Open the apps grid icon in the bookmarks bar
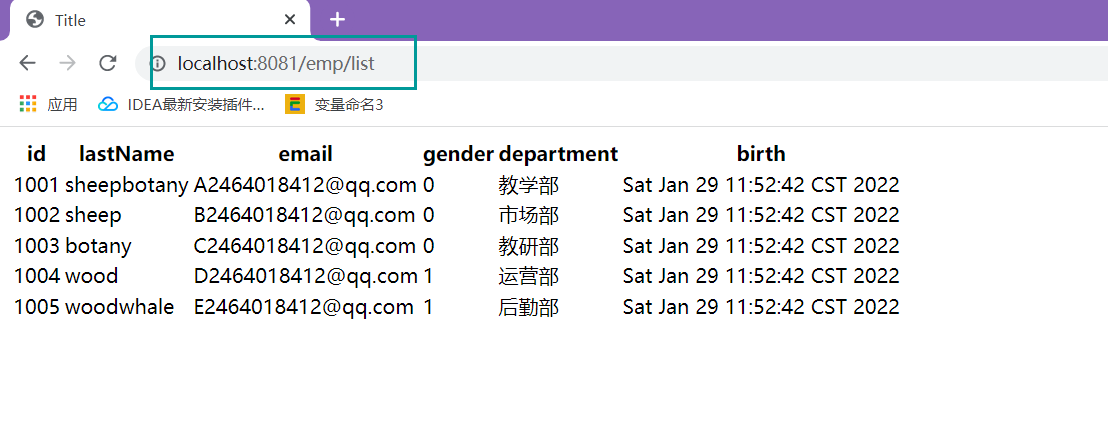 point(28,105)
